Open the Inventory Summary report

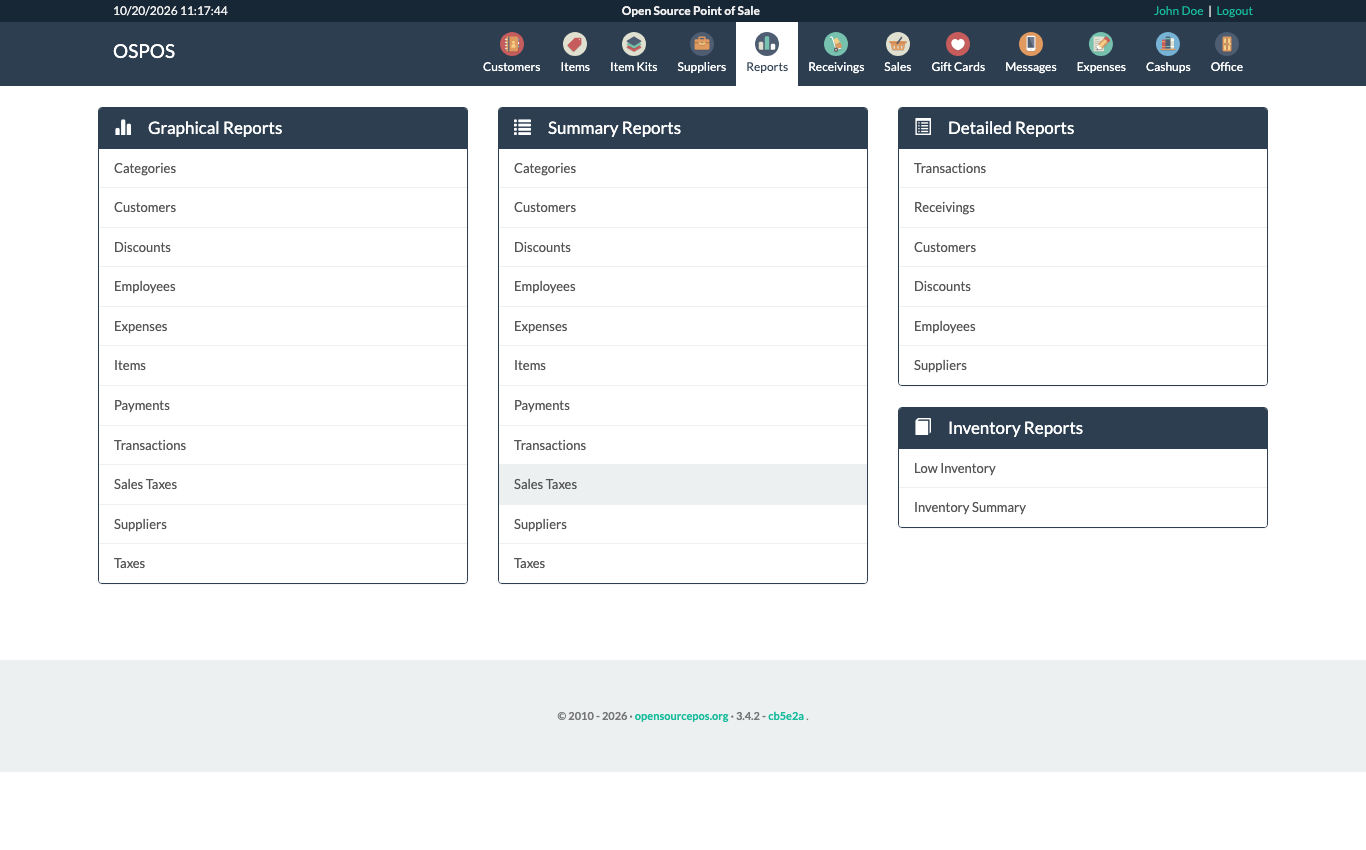[1083, 507]
